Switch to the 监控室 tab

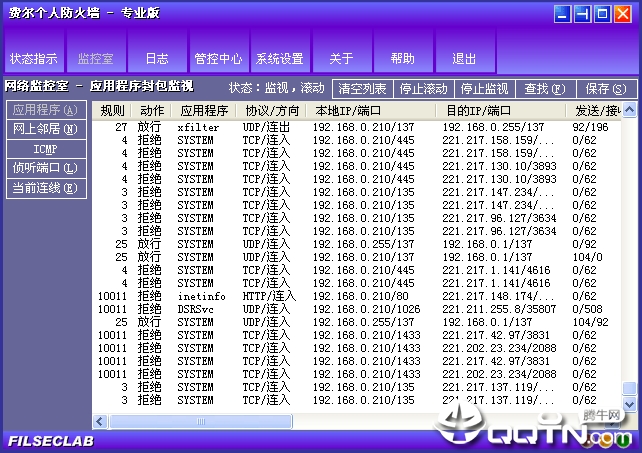click(95, 51)
